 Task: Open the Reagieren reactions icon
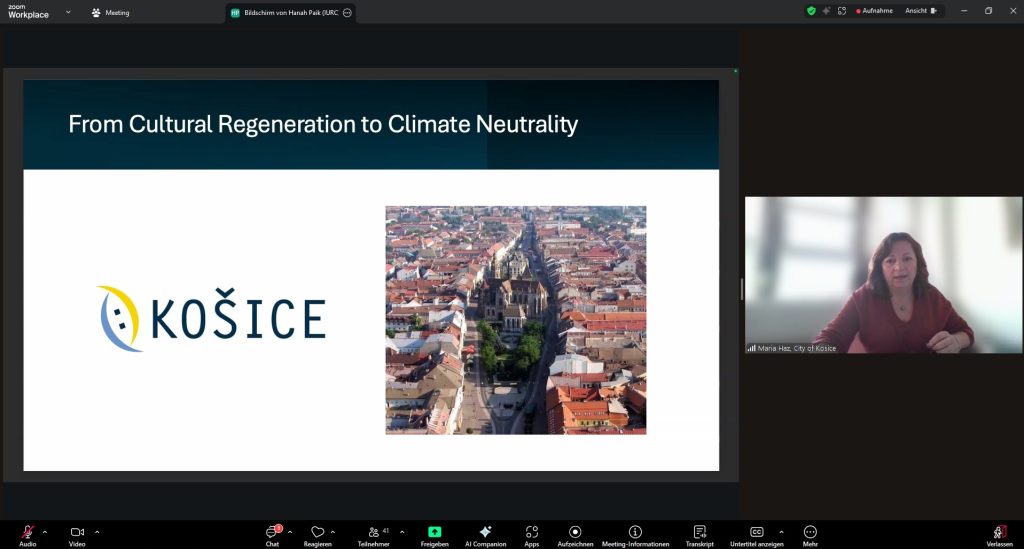pos(317,533)
